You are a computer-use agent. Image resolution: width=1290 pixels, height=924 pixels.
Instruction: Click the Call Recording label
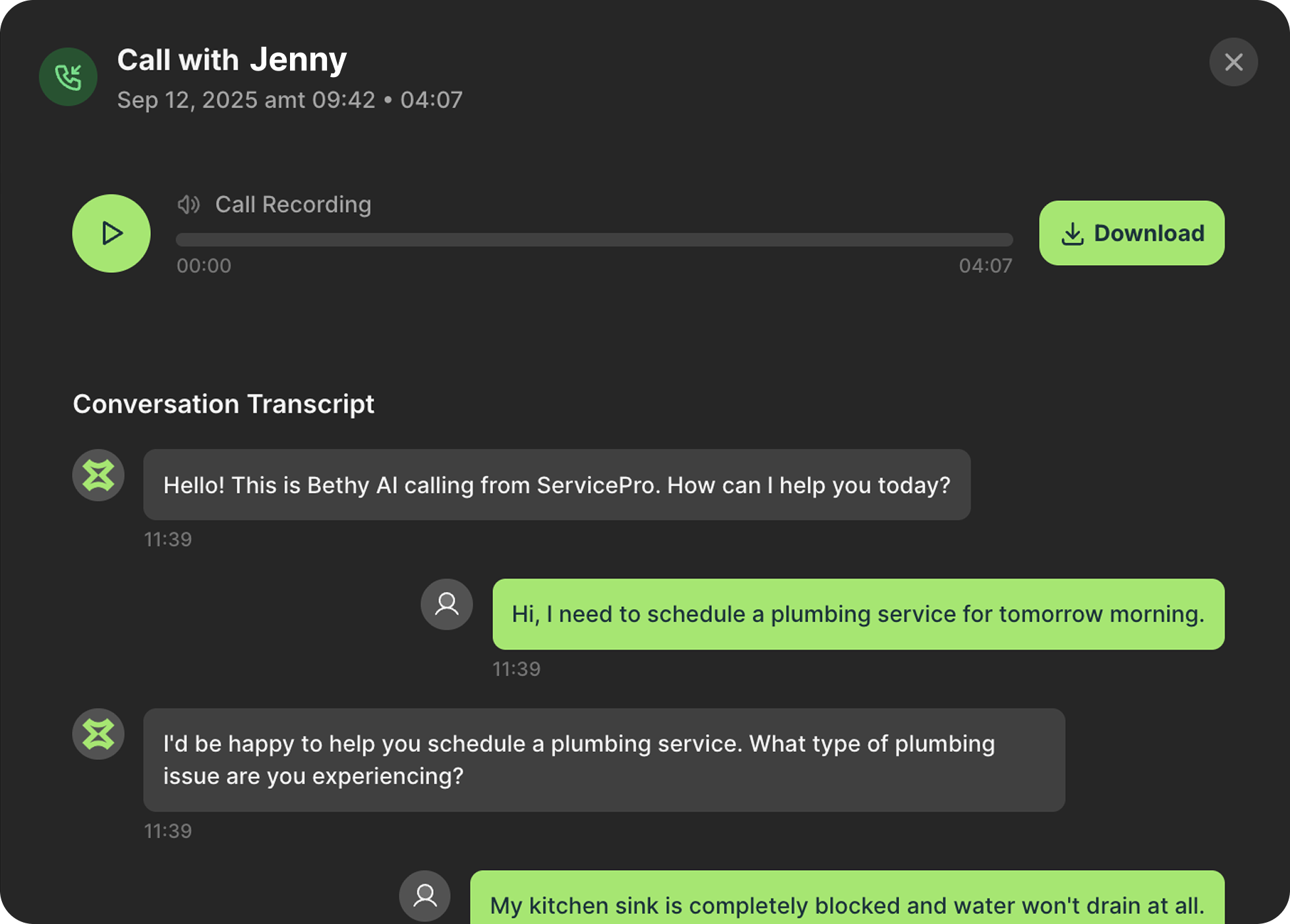pyautogui.click(x=293, y=205)
